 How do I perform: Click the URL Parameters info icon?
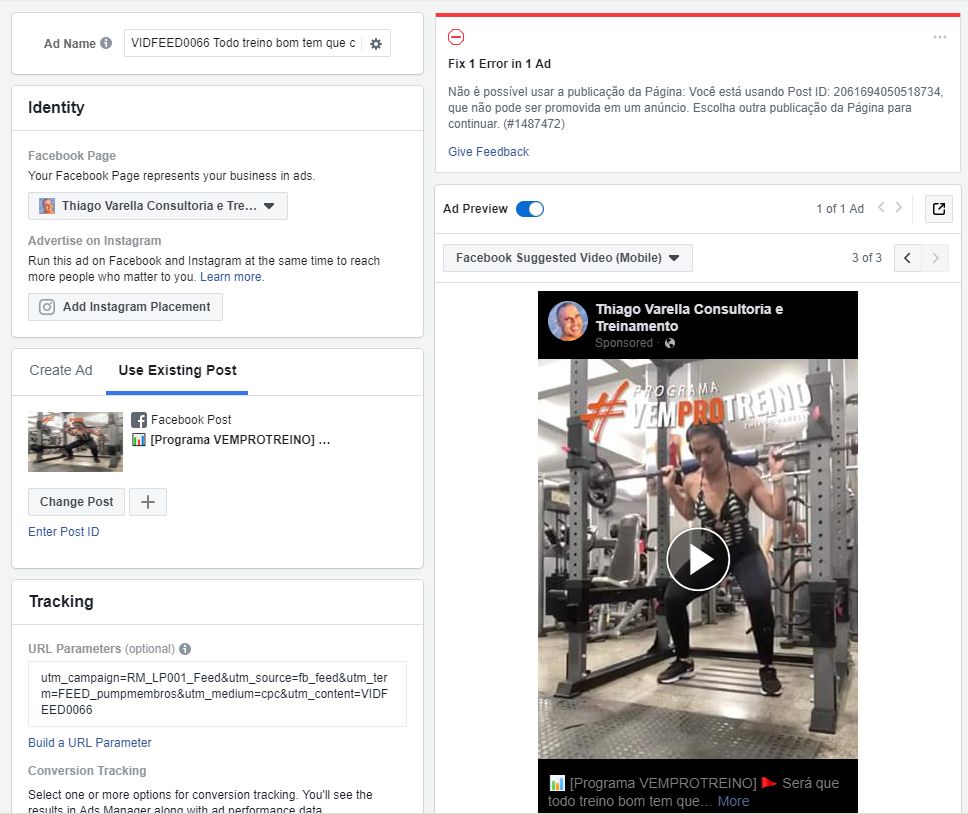pyautogui.click(x=185, y=649)
